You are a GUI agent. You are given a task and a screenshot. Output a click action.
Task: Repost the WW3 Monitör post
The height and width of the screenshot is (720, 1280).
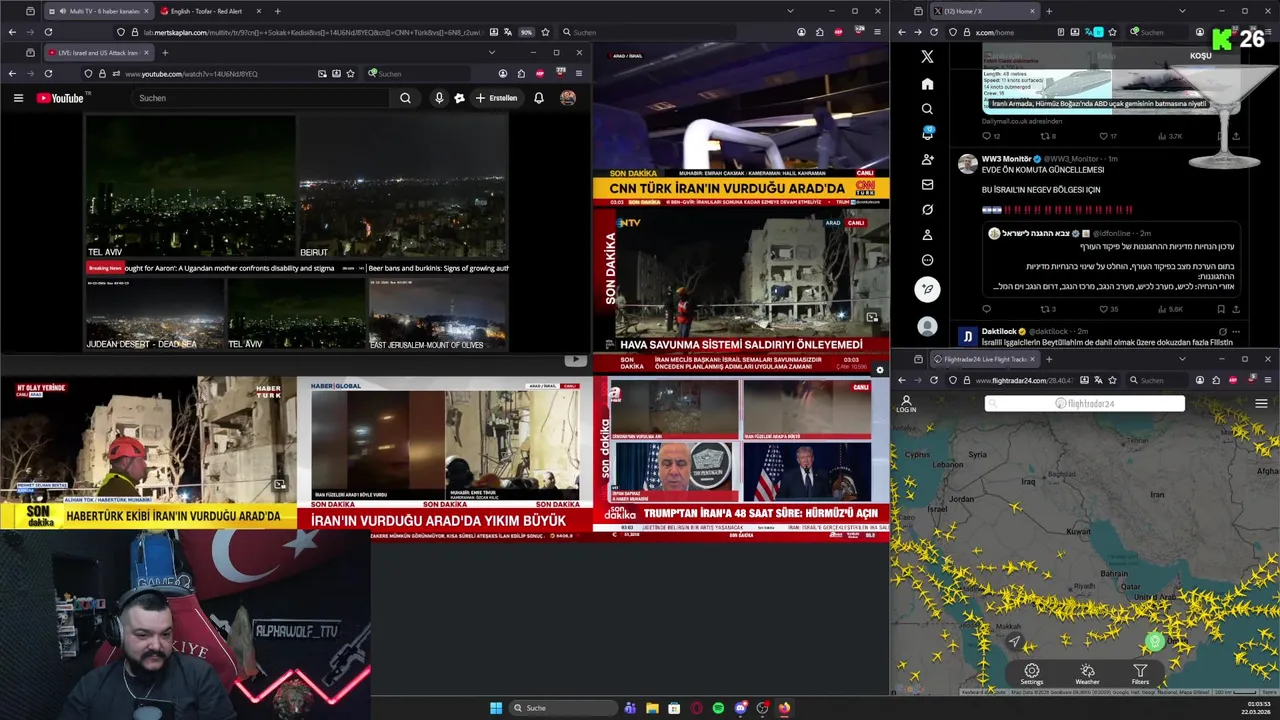[1048, 309]
